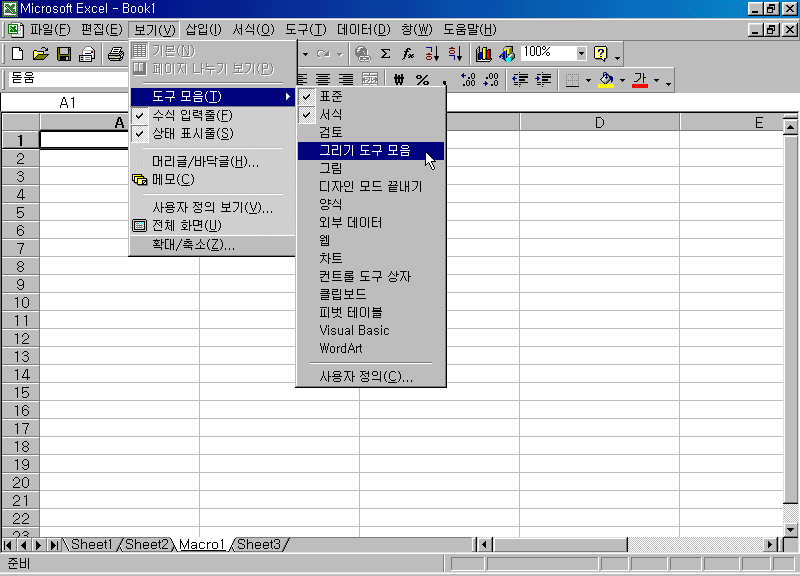The height and width of the screenshot is (576, 800).
Task: Open the 100% zoom dropdown arrow
Action: pos(581,54)
